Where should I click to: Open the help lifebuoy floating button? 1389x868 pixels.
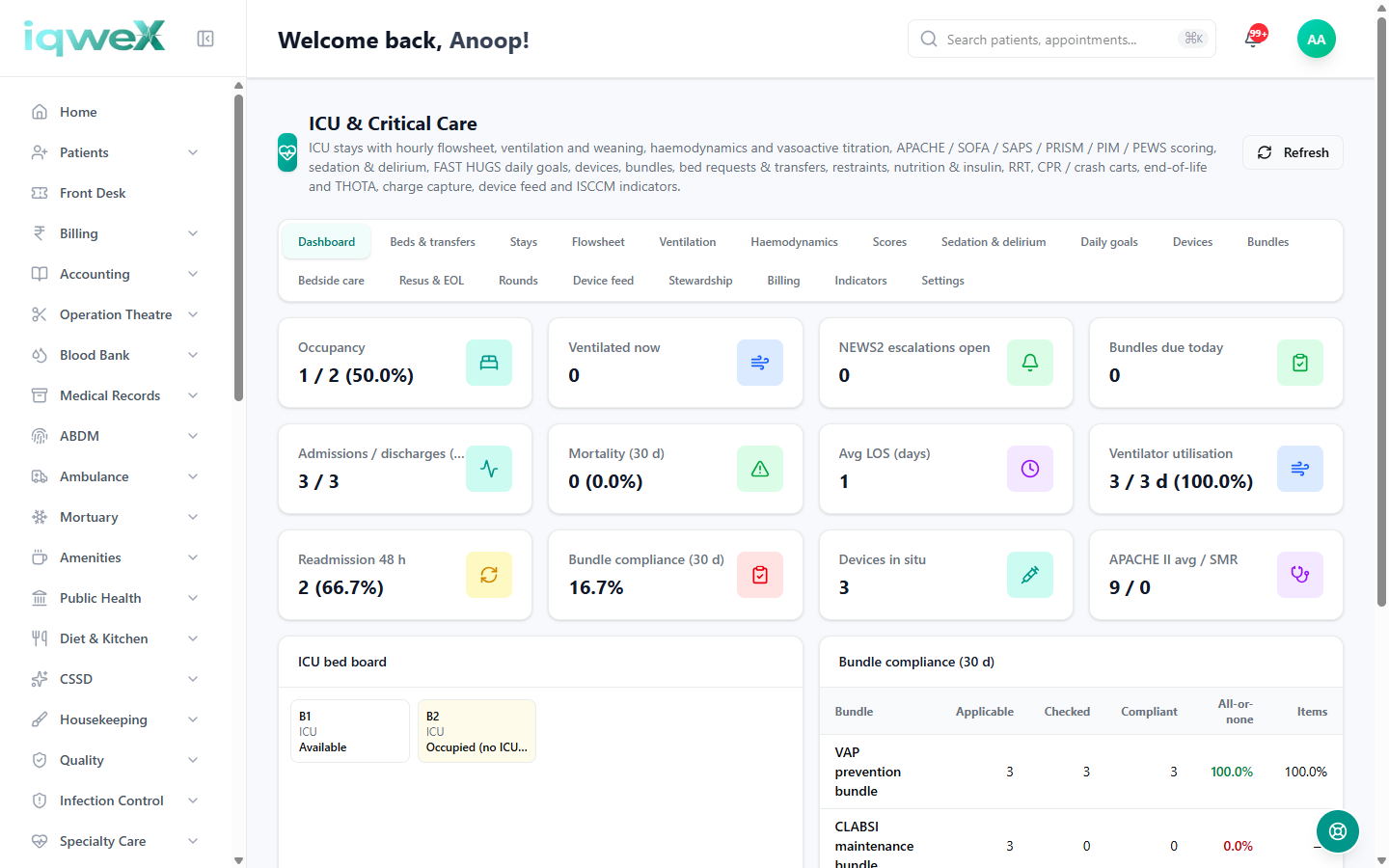pos(1338,831)
